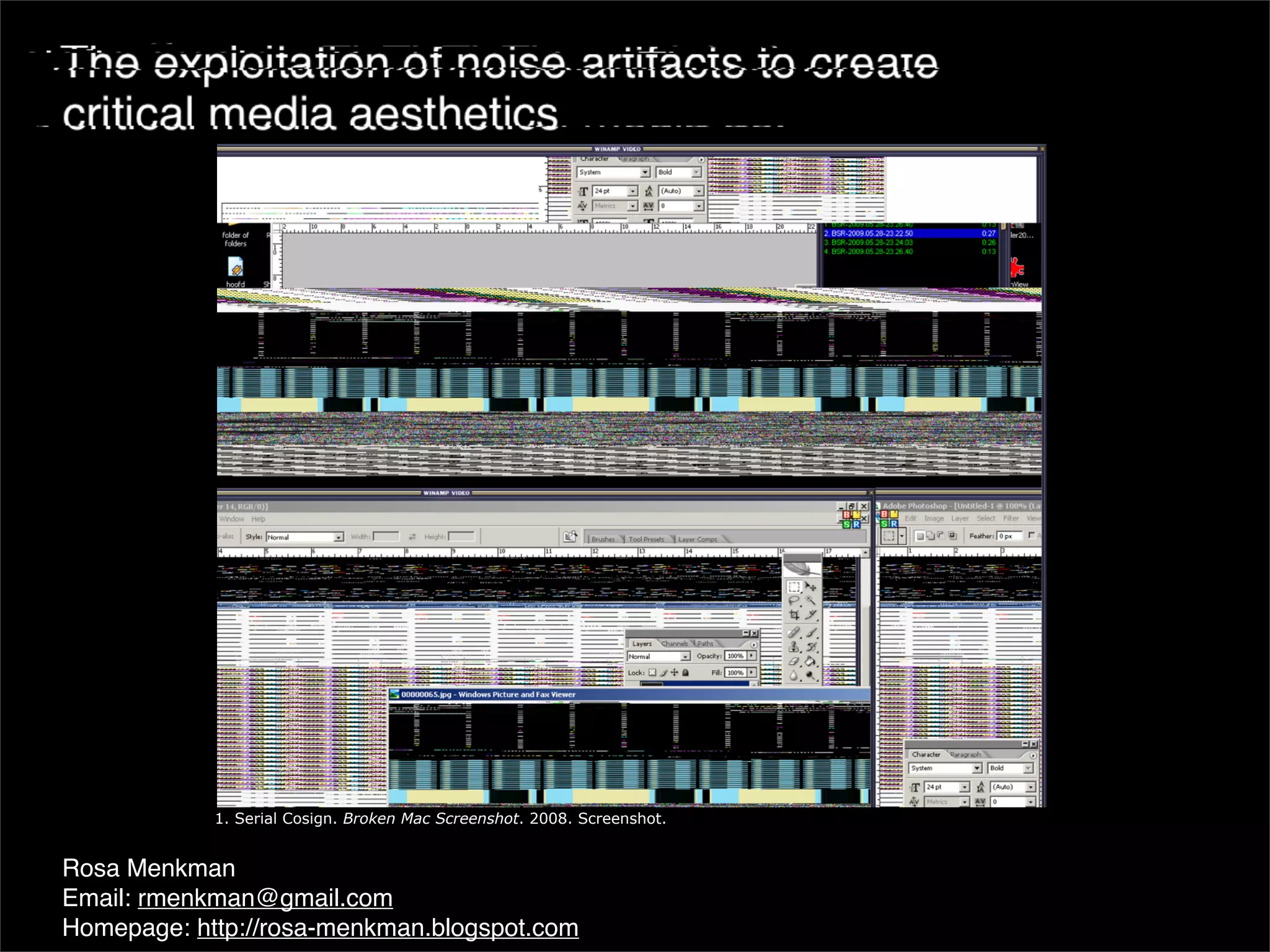Select the Rectangular Marquee tool in toolbox
1270x952 pixels.
pyautogui.click(x=793, y=586)
